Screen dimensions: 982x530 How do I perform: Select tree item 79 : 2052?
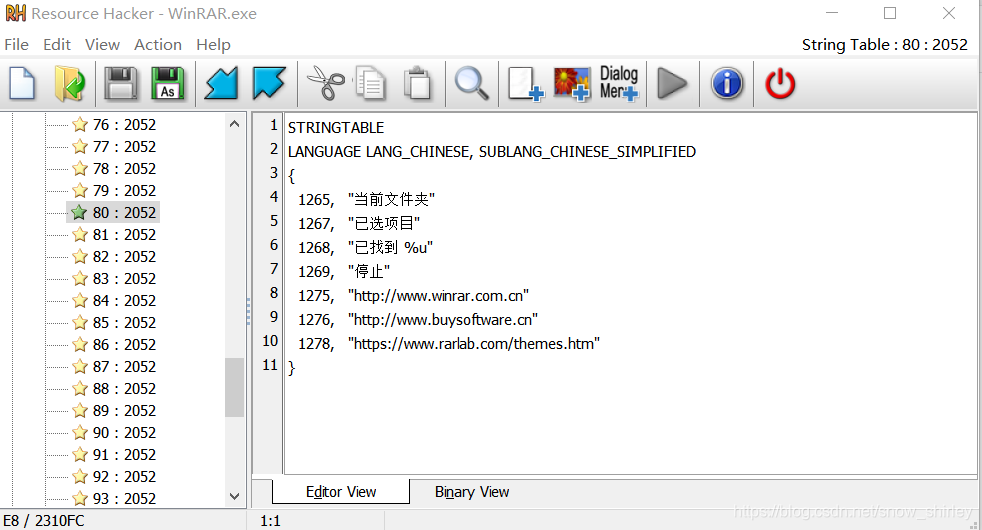pyautogui.click(x=124, y=190)
